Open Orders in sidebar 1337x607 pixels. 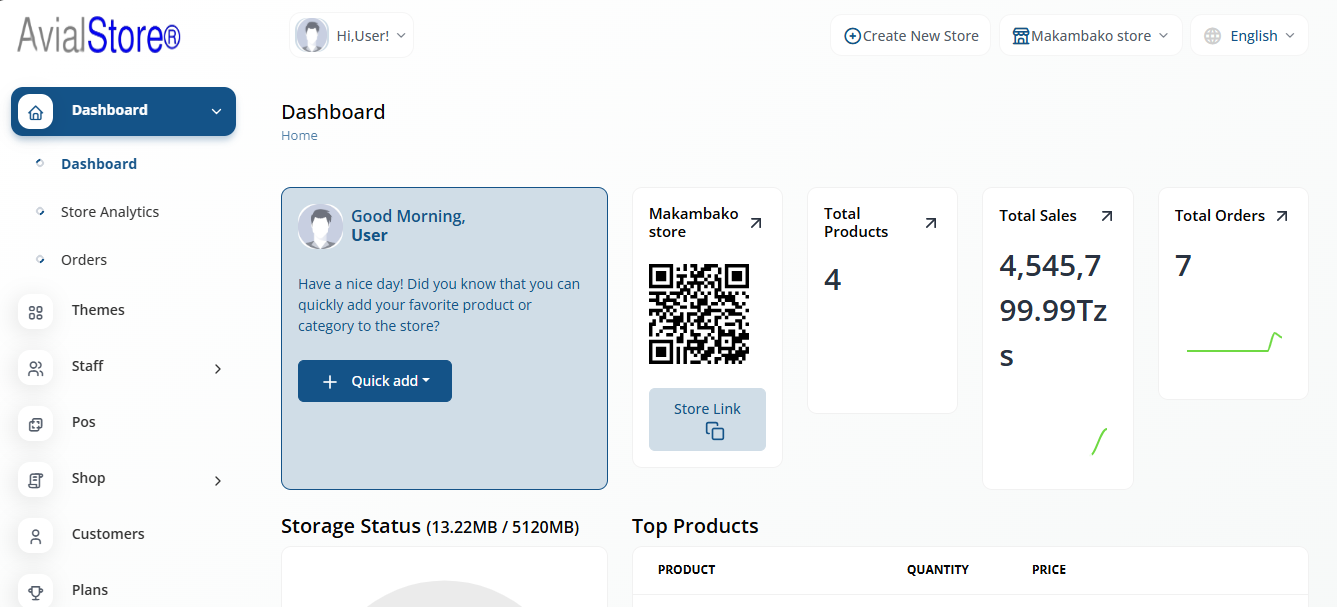(x=84, y=260)
